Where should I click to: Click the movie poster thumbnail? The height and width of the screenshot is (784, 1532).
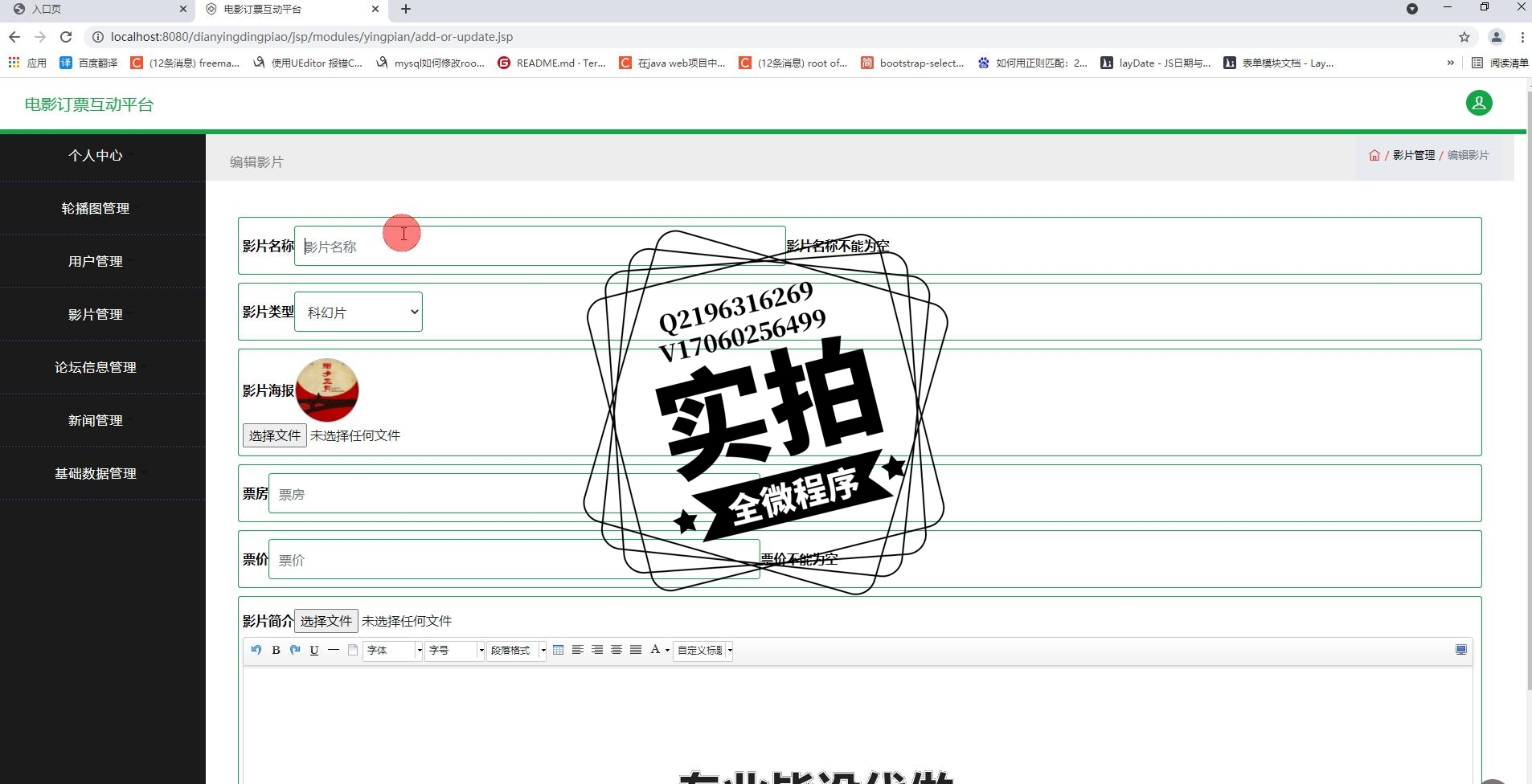click(327, 390)
